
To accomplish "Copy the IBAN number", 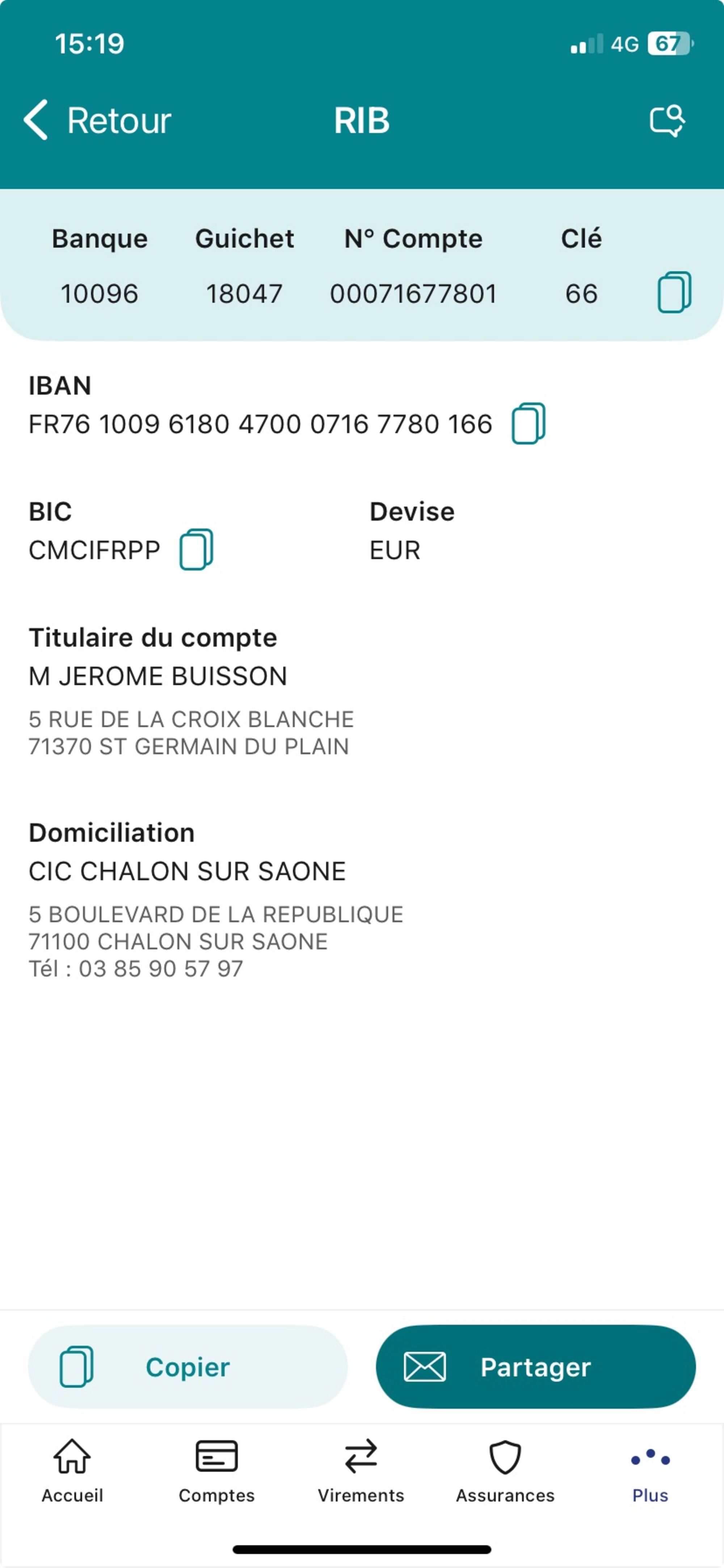I will 528,424.
